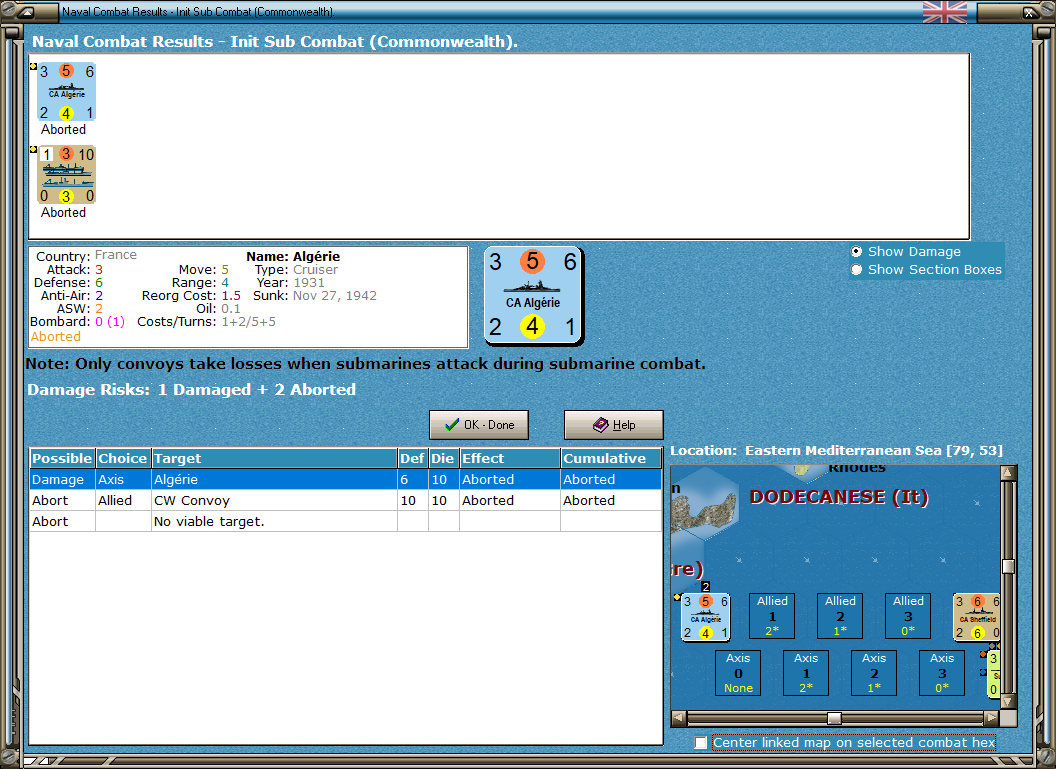
Task: Open the Help button
Action: tap(614, 425)
